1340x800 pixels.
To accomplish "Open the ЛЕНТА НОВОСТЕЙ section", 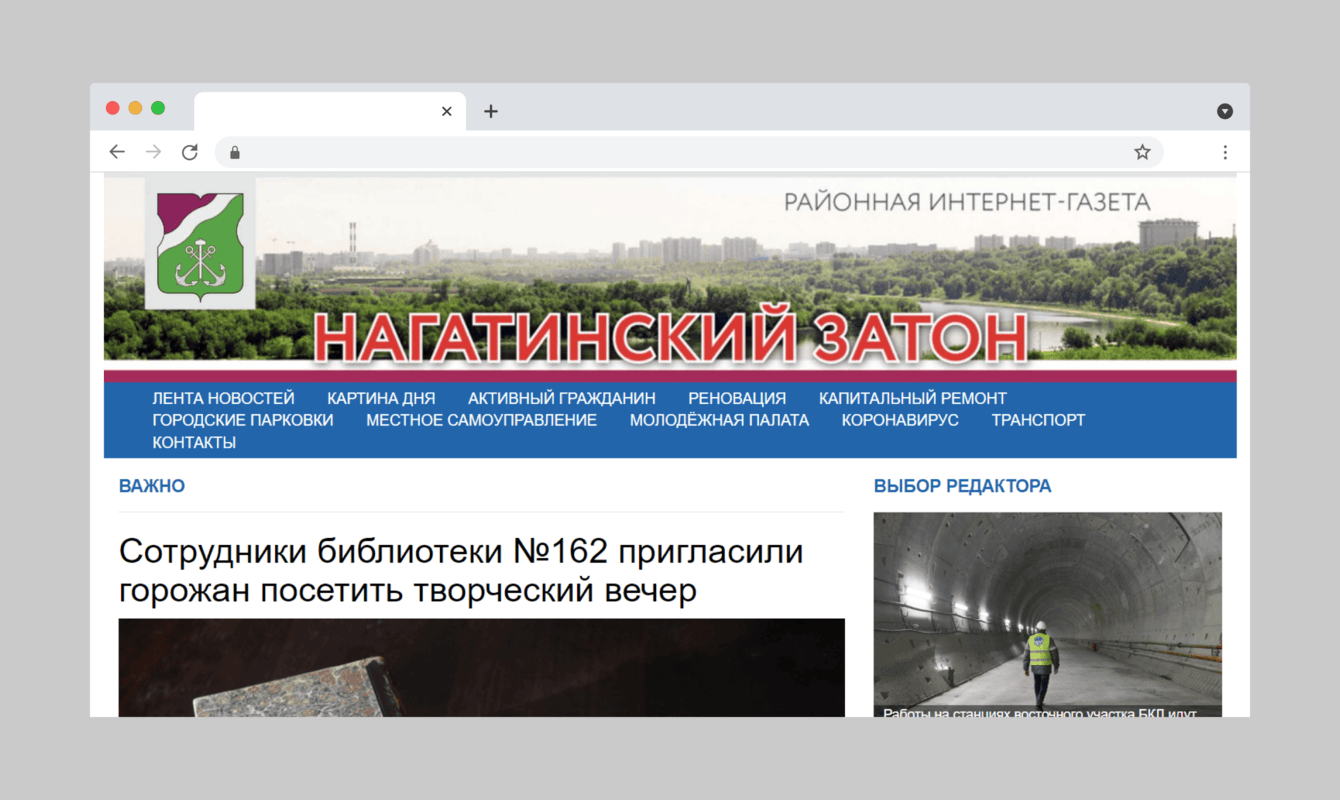I will coord(222,397).
